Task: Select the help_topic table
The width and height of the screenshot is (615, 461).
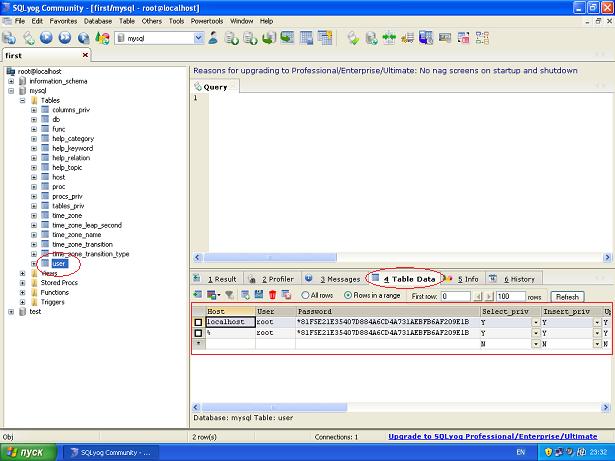Action: tap(67, 168)
